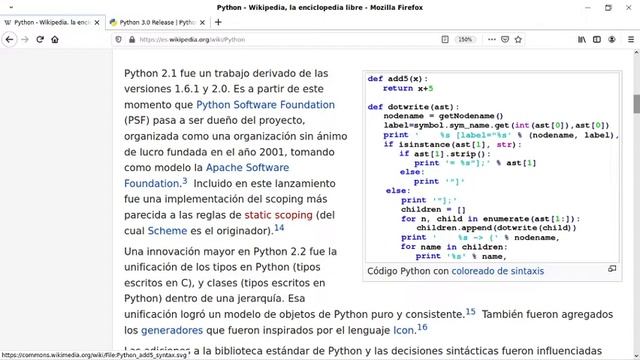
Task: Open the window menu at title bar left
Action: 11,7
